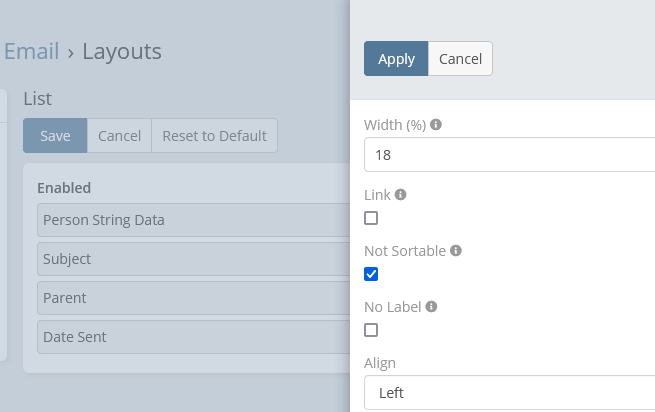The height and width of the screenshot is (412, 655).
Task: Click info icon next to Width (%)
Action: pyautogui.click(x=436, y=125)
